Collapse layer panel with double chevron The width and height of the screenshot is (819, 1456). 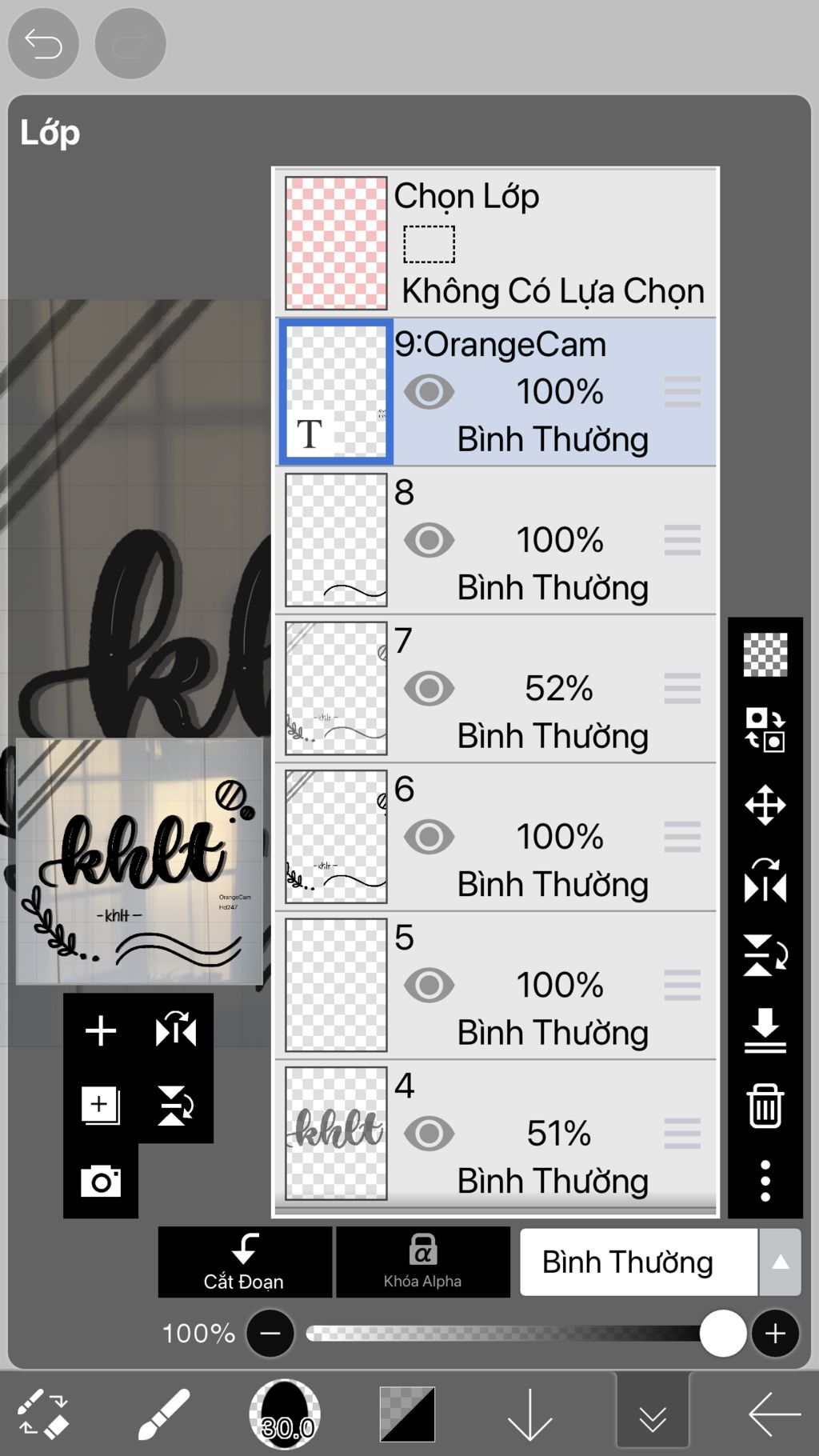click(x=653, y=1414)
